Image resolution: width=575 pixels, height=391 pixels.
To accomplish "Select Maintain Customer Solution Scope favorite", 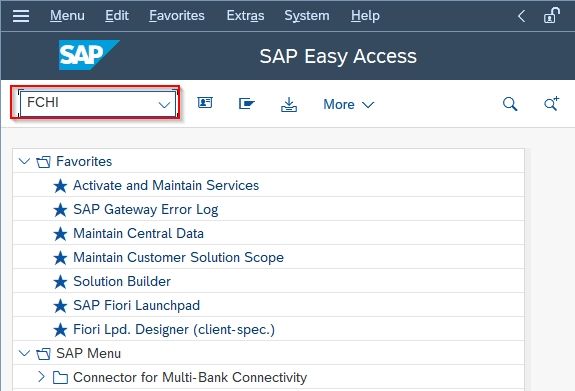I will click(179, 258).
